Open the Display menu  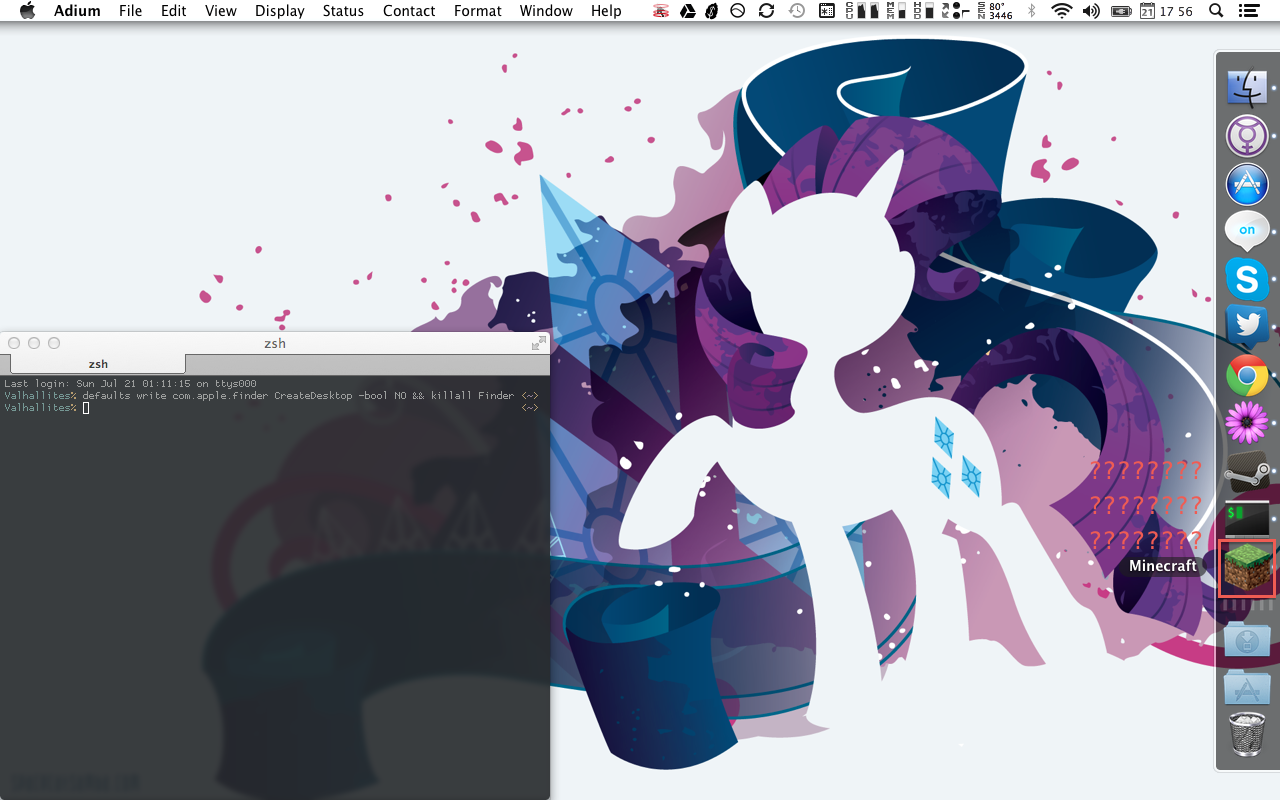coord(280,11)
